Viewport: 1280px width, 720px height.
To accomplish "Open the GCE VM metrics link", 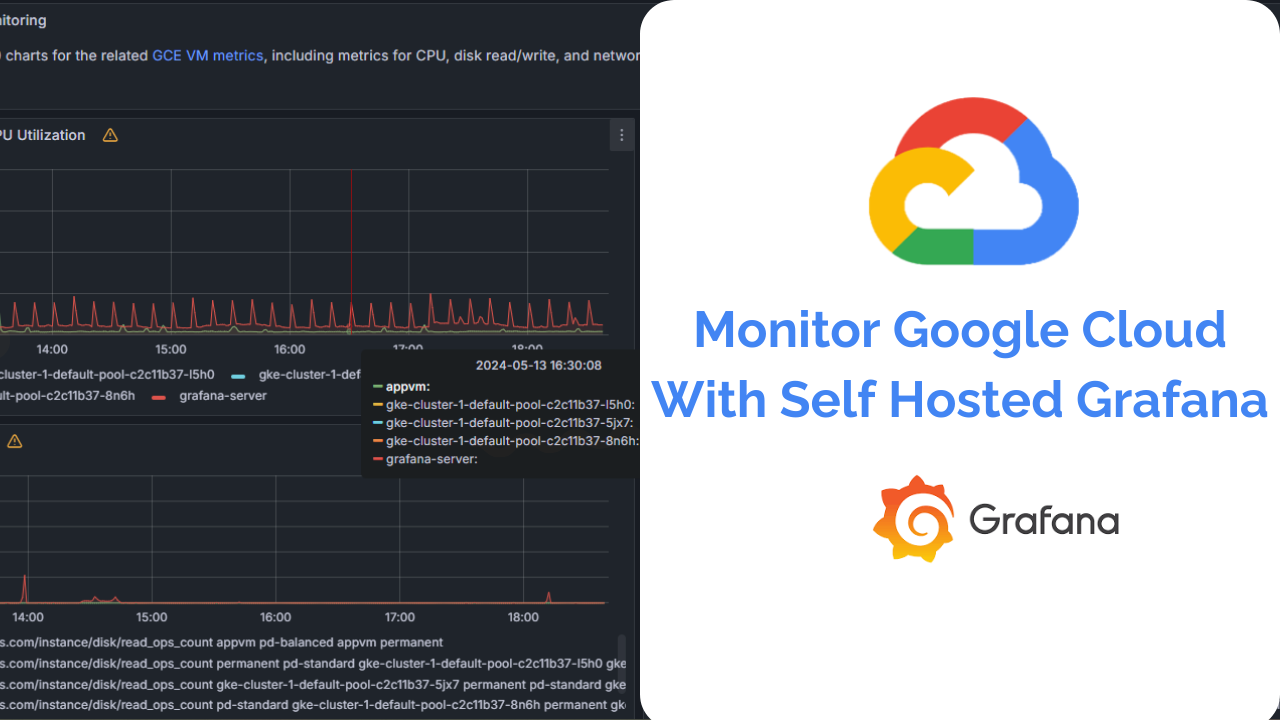I will pyautogui.click(x=207, y=55).
